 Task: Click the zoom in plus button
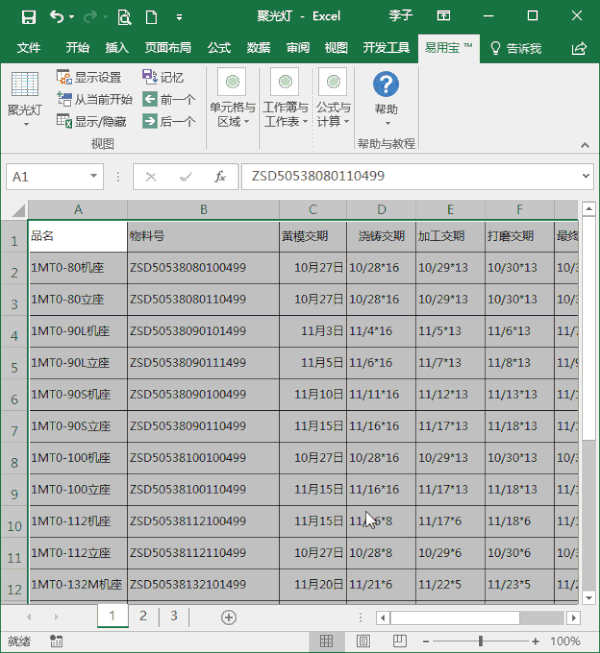click(x=535, y=642)
